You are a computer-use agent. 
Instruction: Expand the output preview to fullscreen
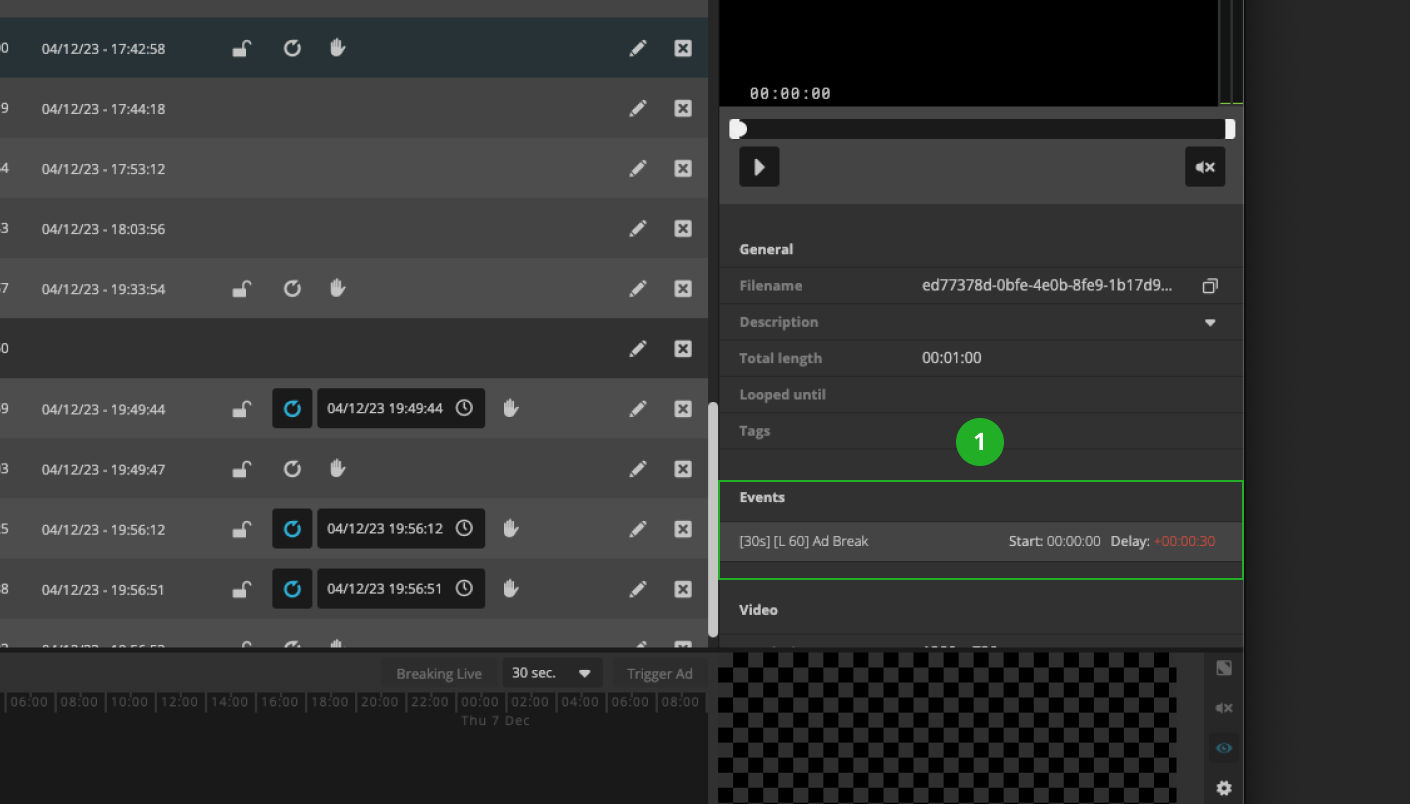pyautogui.click(x=1224, y=668)
